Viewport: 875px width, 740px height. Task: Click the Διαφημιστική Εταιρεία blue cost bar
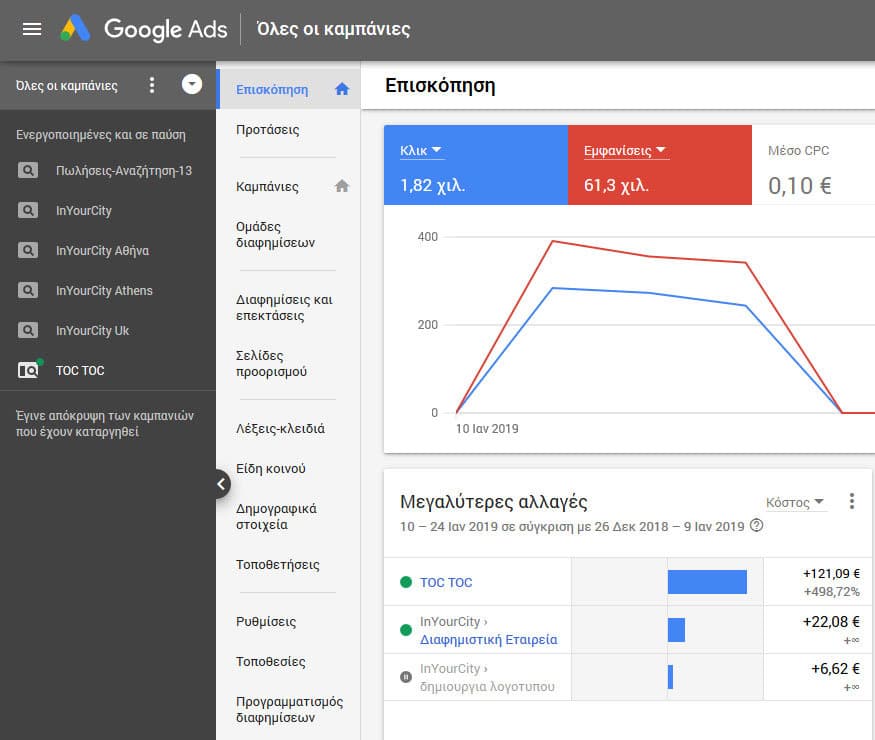(x=676, y=630)
